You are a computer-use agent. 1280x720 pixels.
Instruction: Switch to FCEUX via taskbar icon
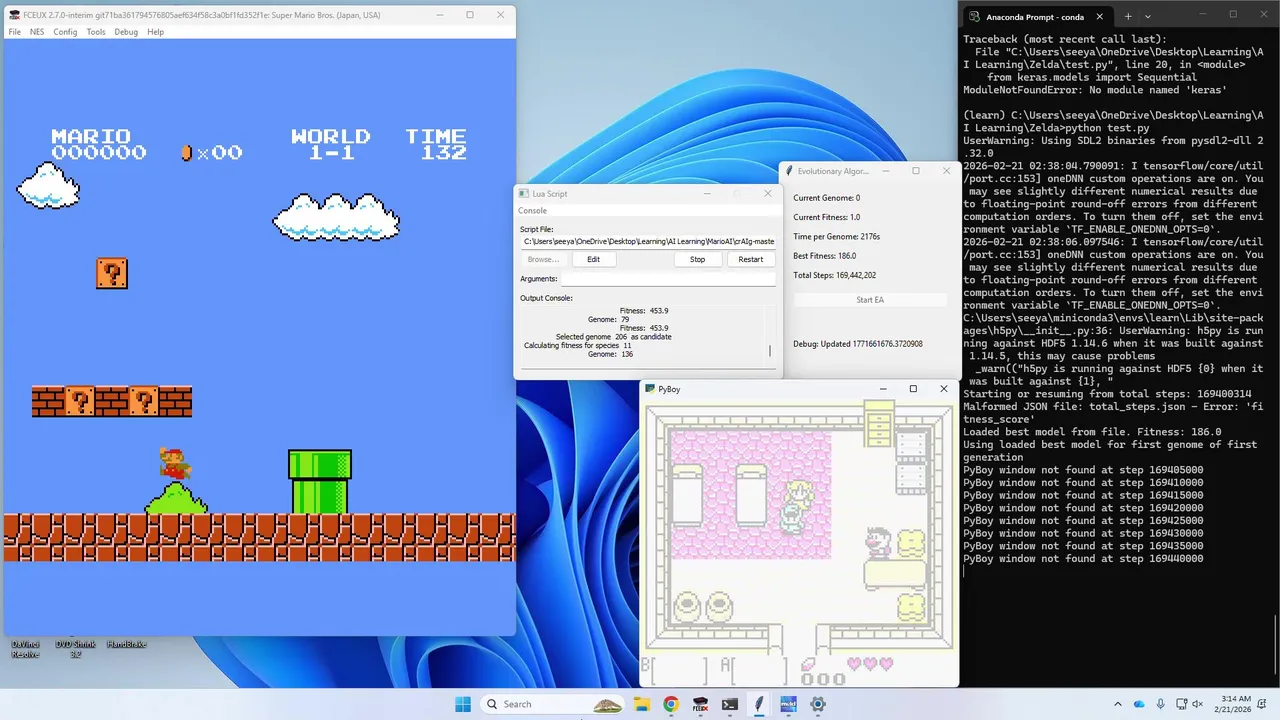701,704
